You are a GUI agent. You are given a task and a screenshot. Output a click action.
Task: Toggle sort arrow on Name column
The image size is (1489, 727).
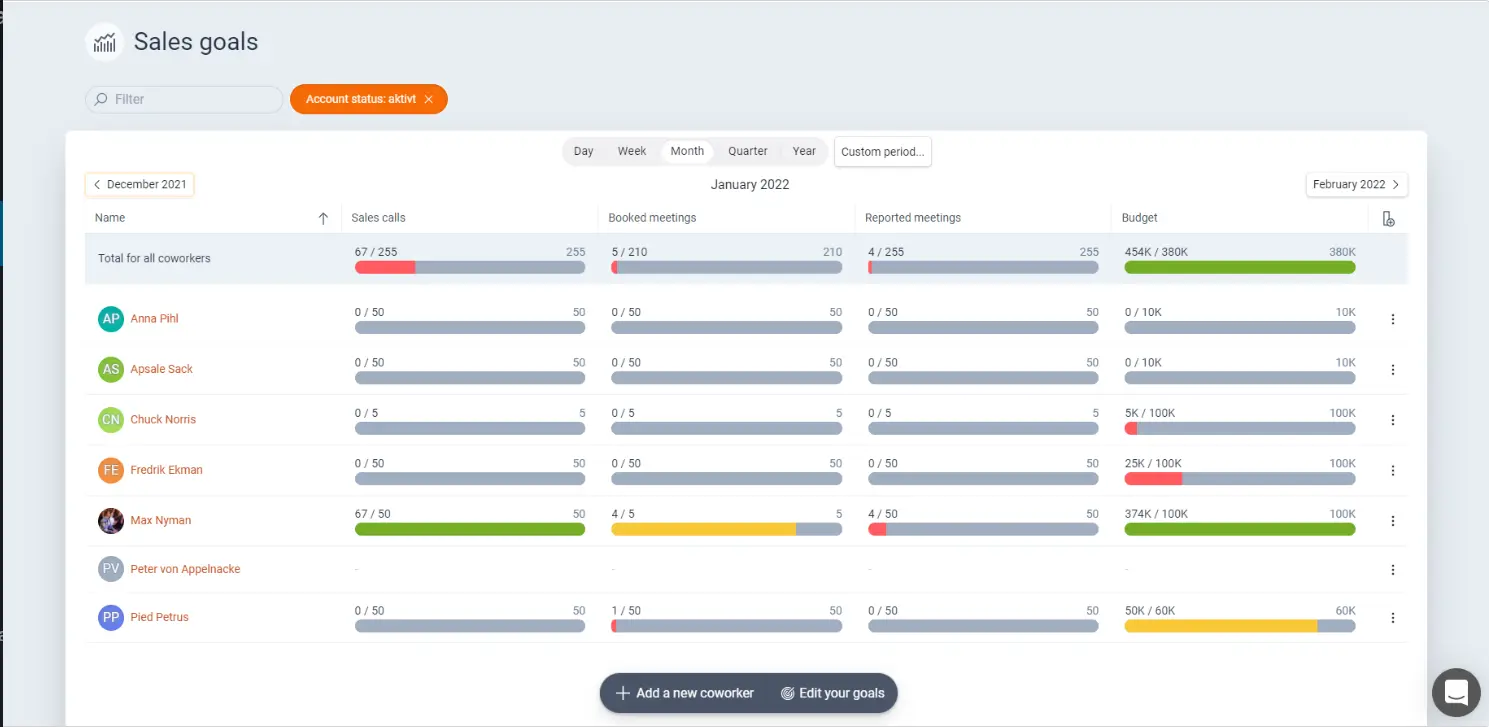point(323,219)
